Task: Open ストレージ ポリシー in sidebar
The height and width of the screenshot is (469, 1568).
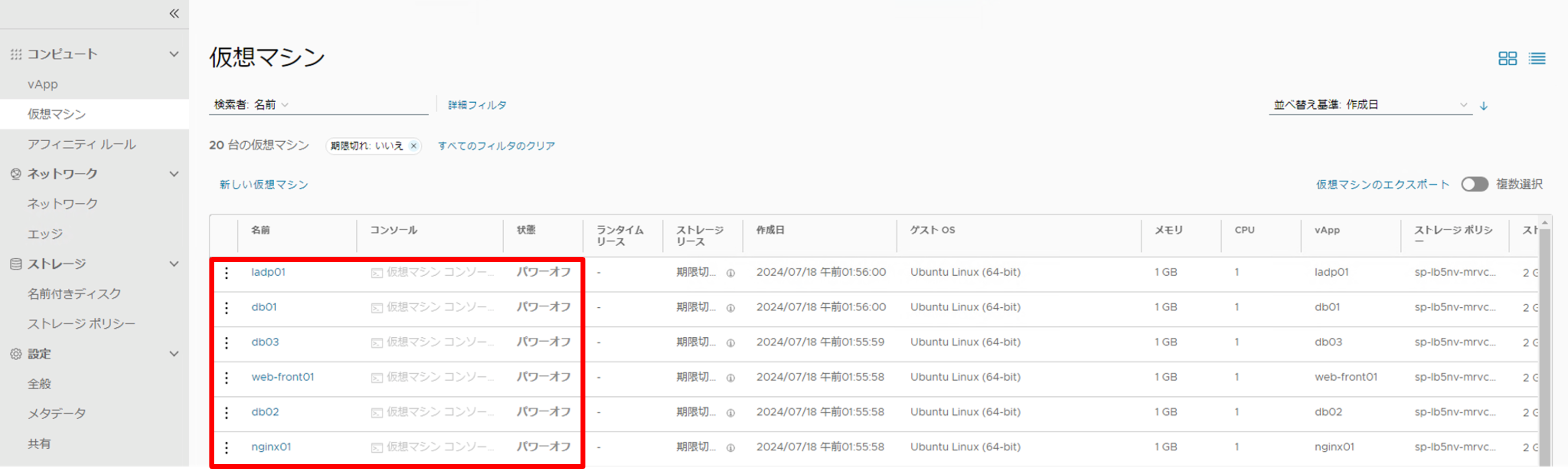Action: tap(82, 323)
